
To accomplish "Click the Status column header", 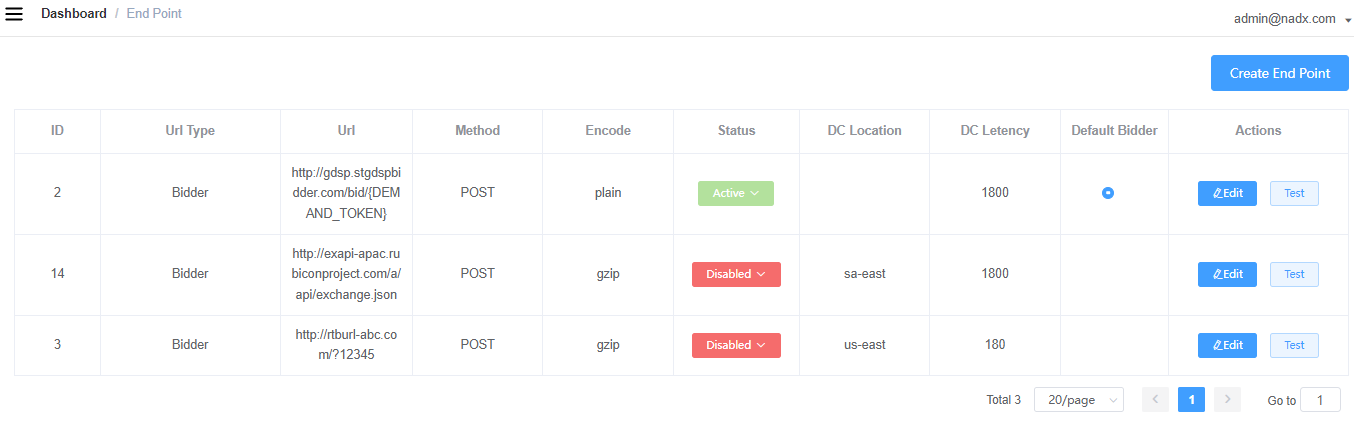I will tap(736, 131).
